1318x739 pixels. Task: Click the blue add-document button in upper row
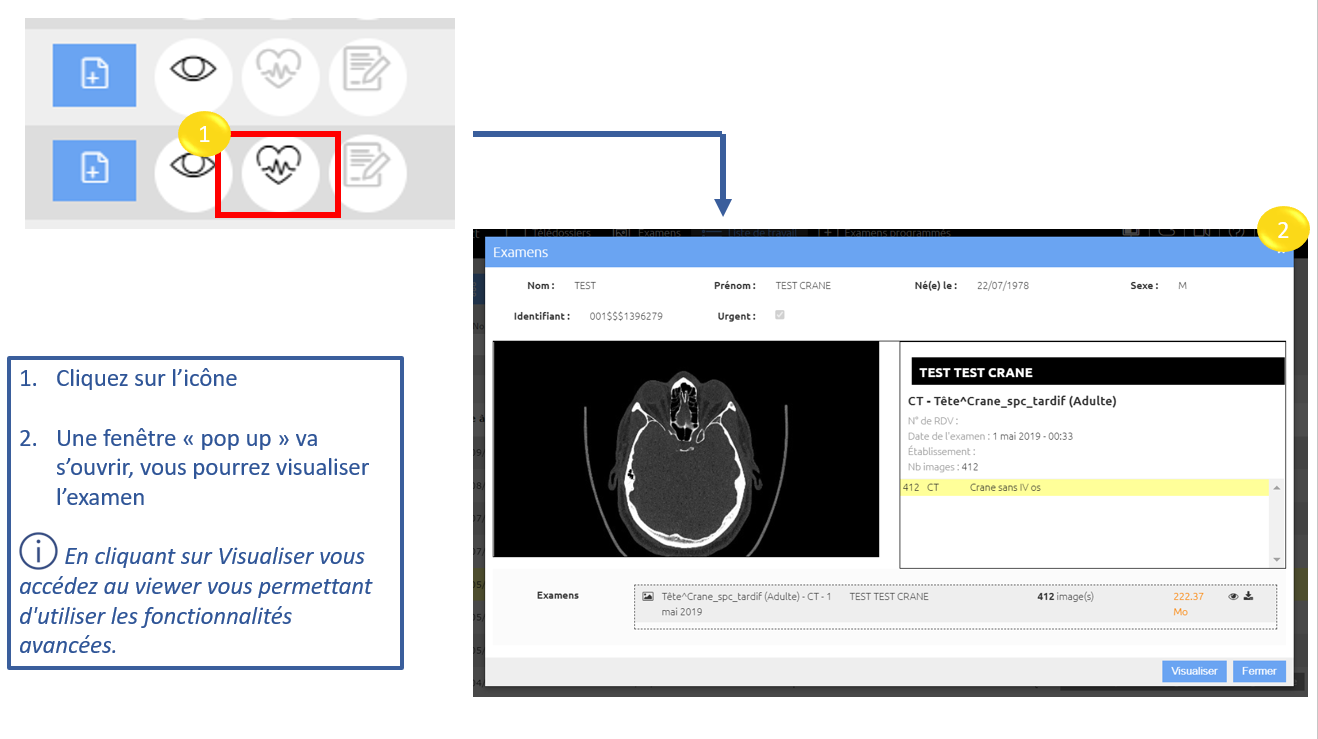point(94,74)
